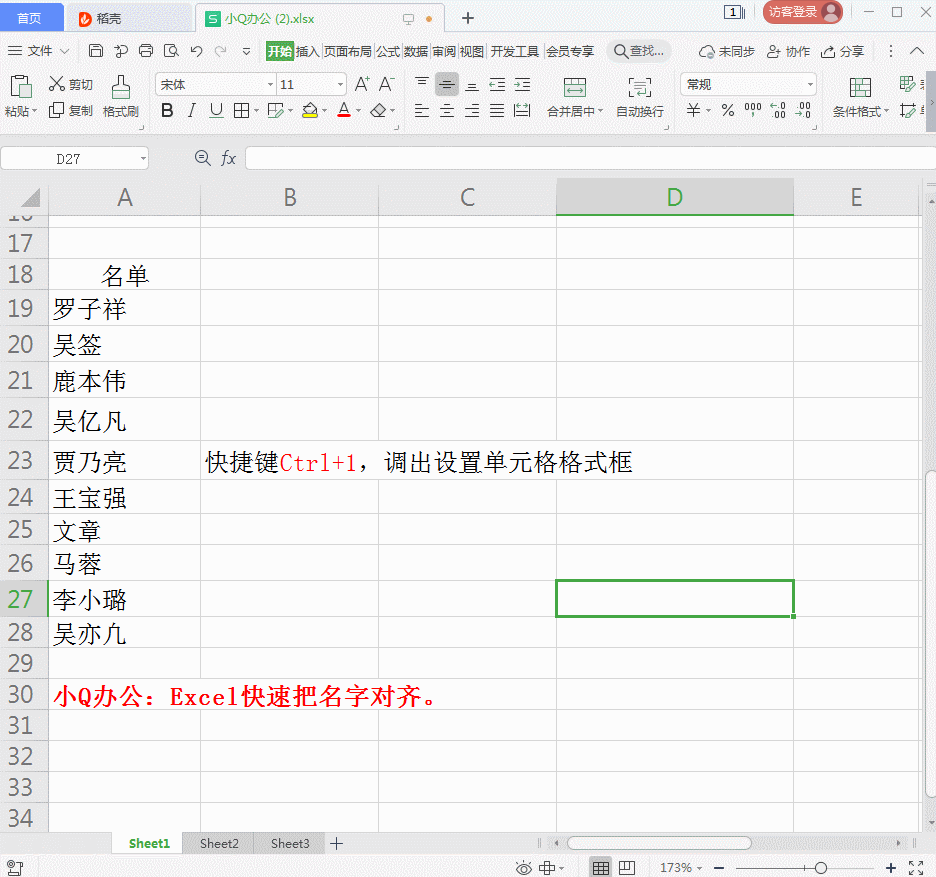Open the 条件格式 conditional formatting button
Viewport: 936px width, 877px height.
coord(860,97)
